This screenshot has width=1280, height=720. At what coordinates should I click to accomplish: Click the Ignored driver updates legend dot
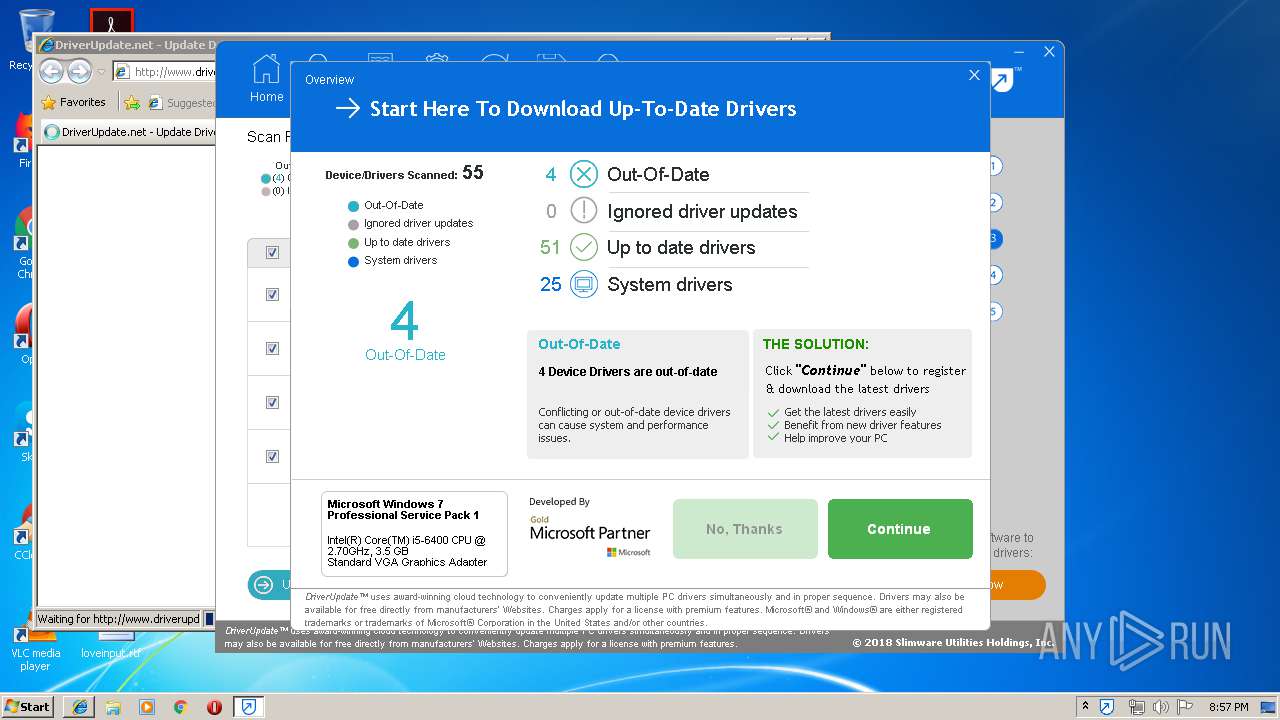353,224
